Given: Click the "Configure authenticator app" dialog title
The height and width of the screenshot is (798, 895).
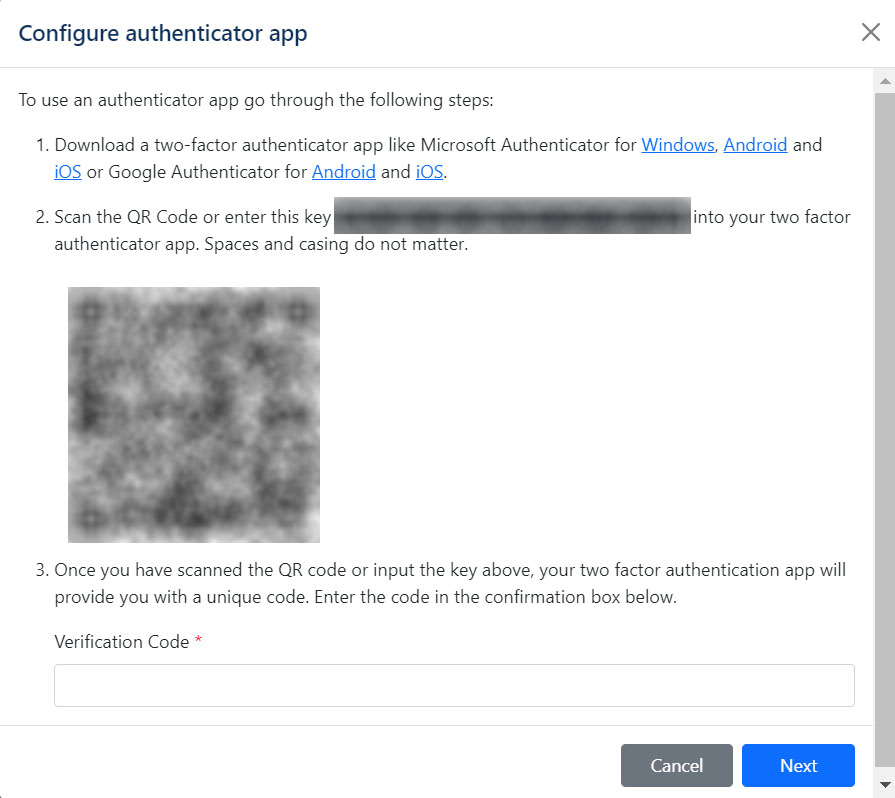Looking at the screenshot, I should tap(163, 33).
